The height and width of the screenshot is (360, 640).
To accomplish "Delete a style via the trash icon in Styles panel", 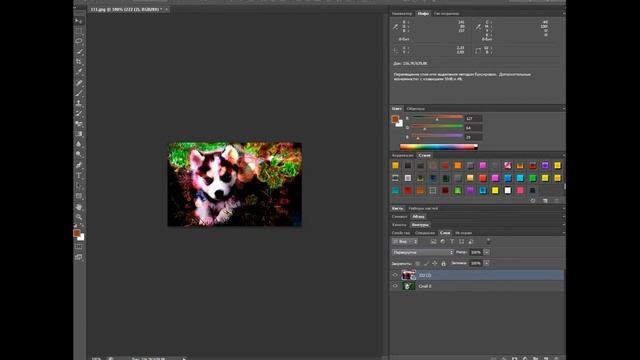I will tap(556, 201).
